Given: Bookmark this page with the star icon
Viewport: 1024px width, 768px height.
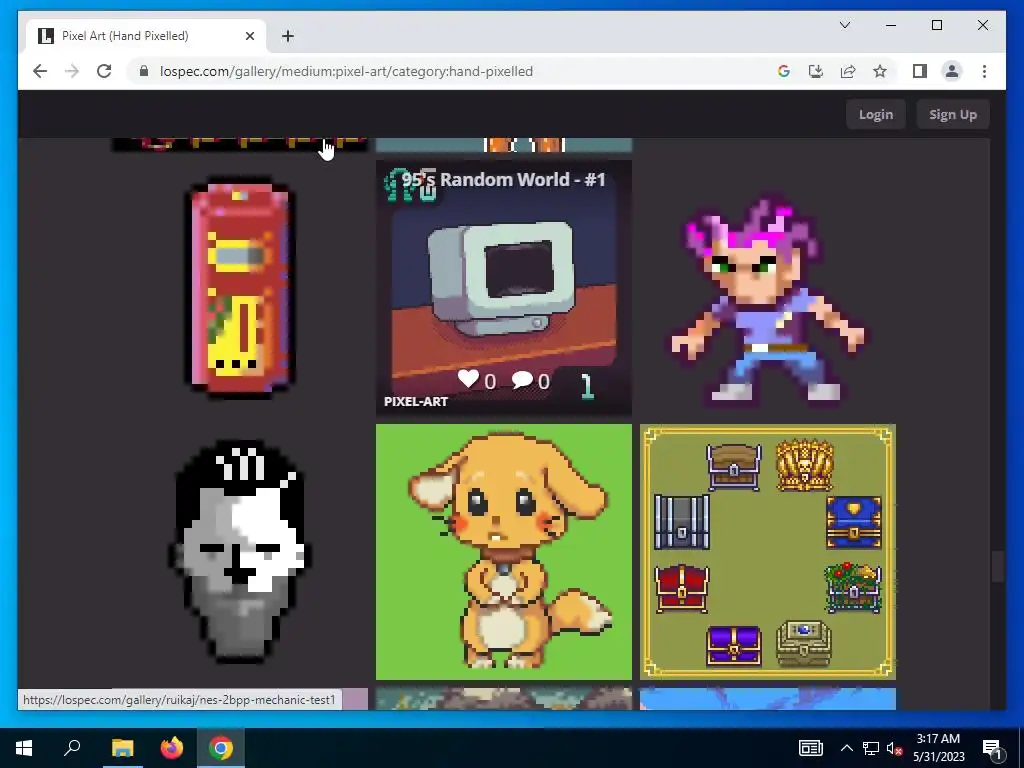Looking at the screenshot, I should [x=880, y=71].
